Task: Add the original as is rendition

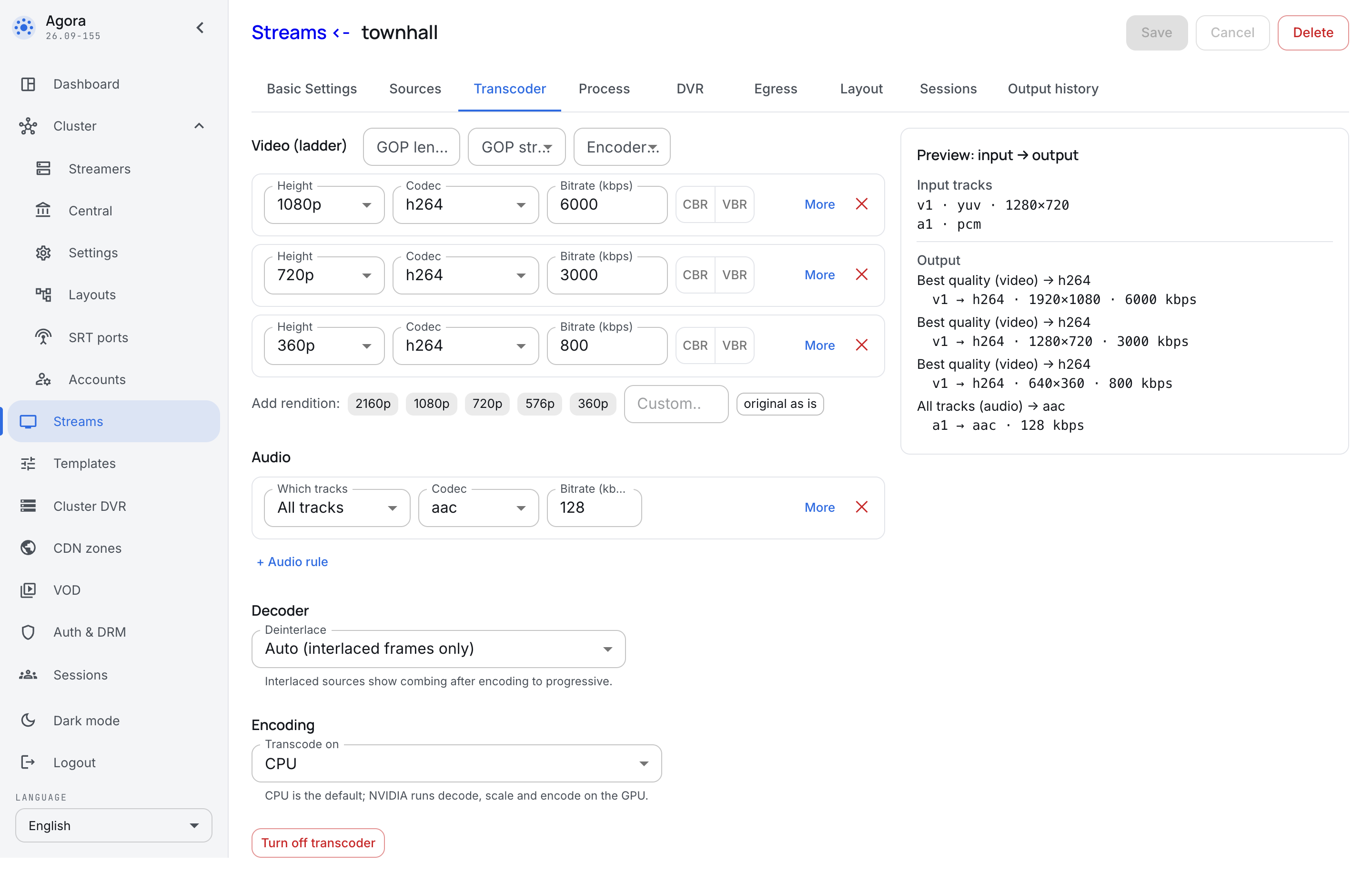Action: point(780,404)
